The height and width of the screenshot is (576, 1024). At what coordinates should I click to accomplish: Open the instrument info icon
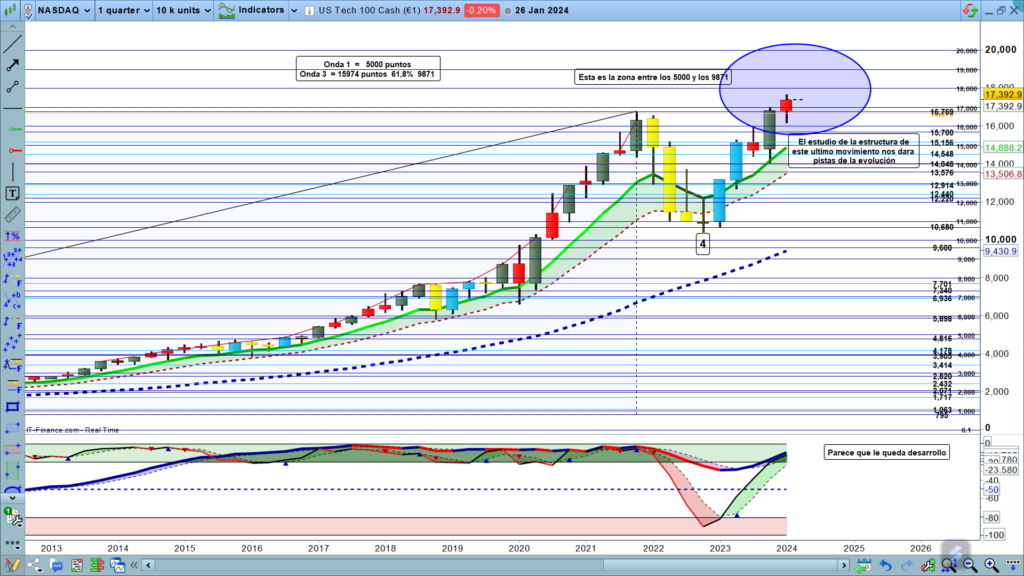click(305, 10)
